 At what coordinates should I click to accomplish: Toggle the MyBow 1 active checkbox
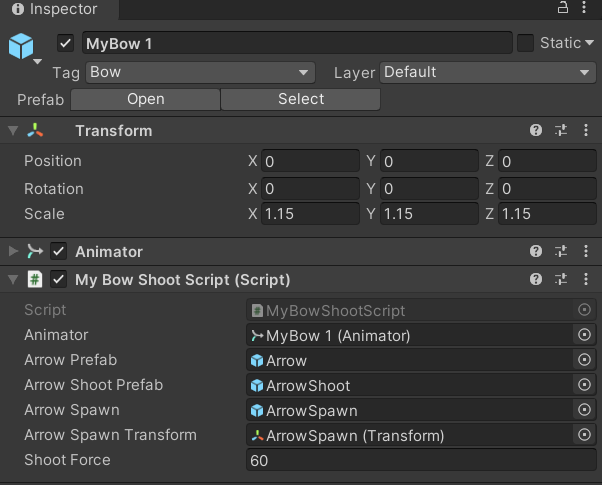pyautogui.click(x=66, y=43)
